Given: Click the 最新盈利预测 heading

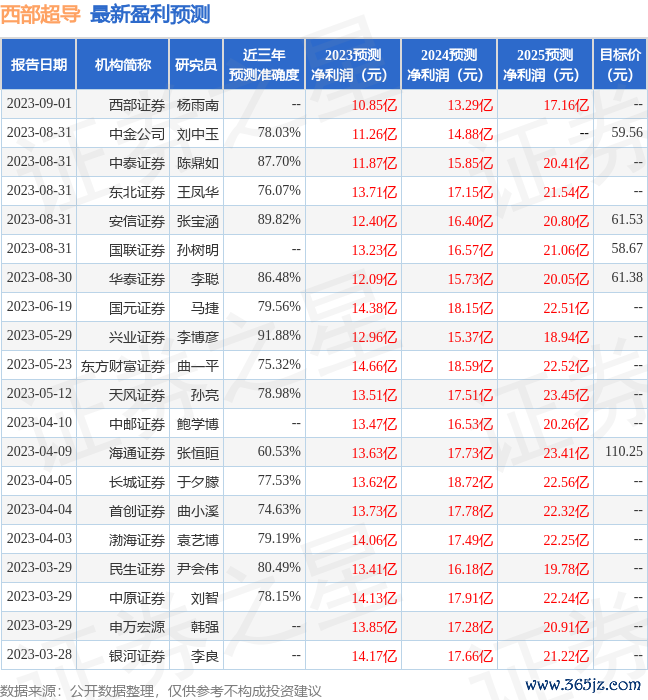Looking at the screenshot, I should (150, 14).
